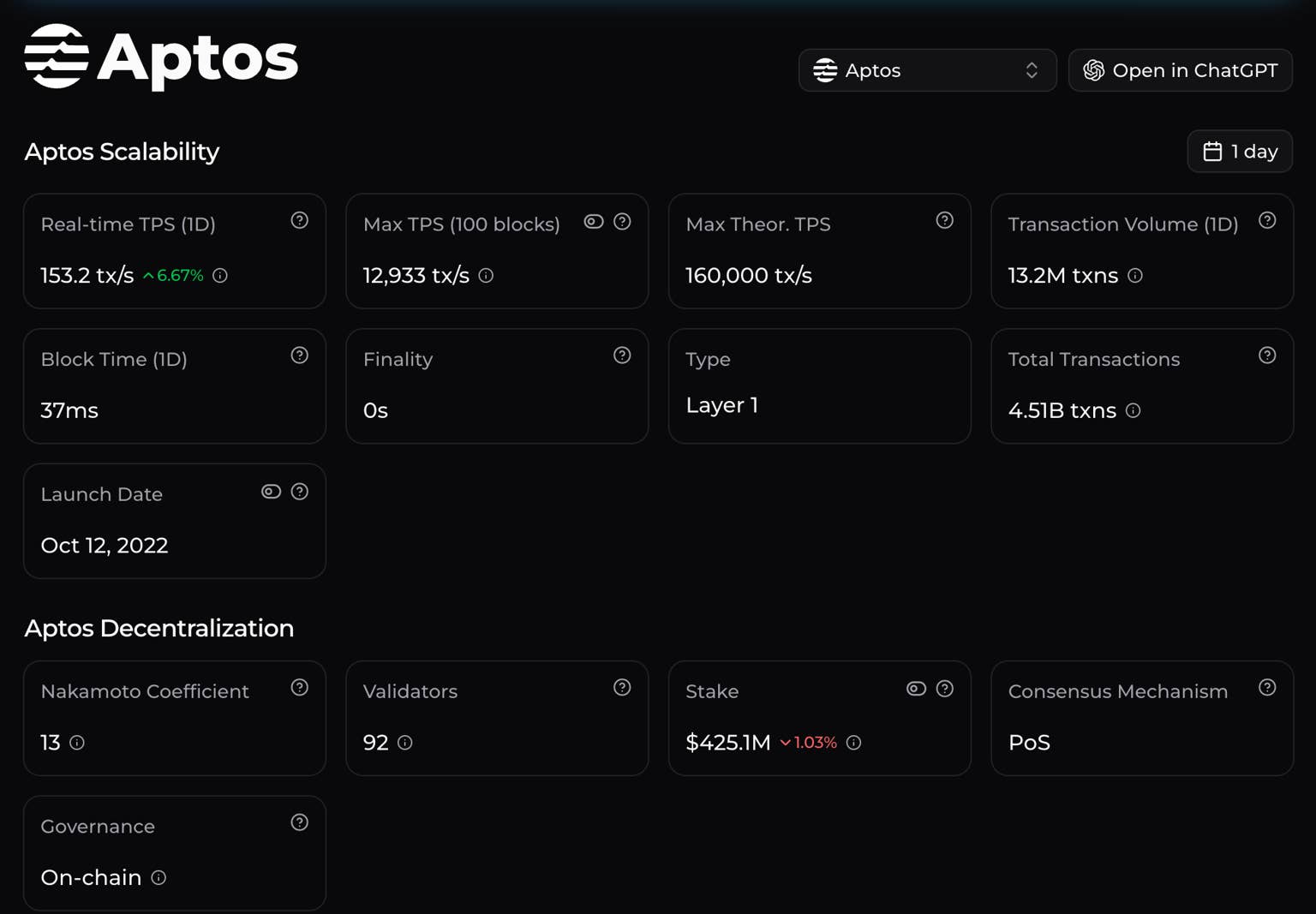Click Open in ChatGPT button
This screenshot has height=914, width=1316.
coord(1180,70)
